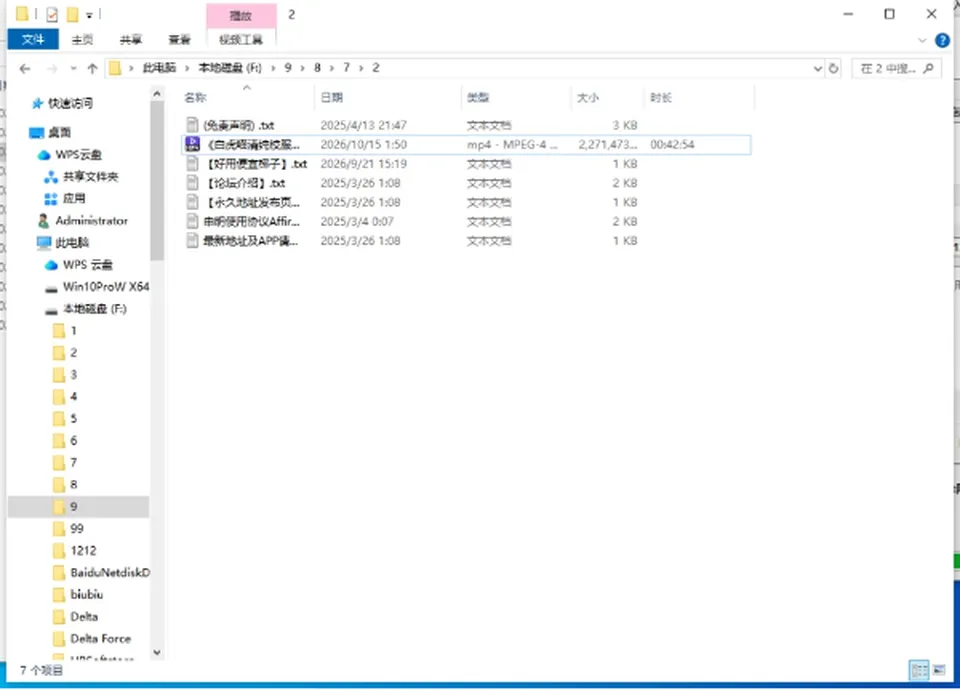Image resolution: width=960 pixels, height=690 pixels.
Task: Go up one folder level with the up arrow
Action: pos(92,69)
